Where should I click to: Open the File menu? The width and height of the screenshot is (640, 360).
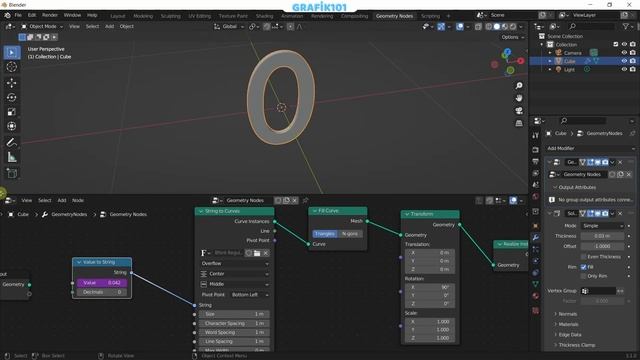coord(18,15)
